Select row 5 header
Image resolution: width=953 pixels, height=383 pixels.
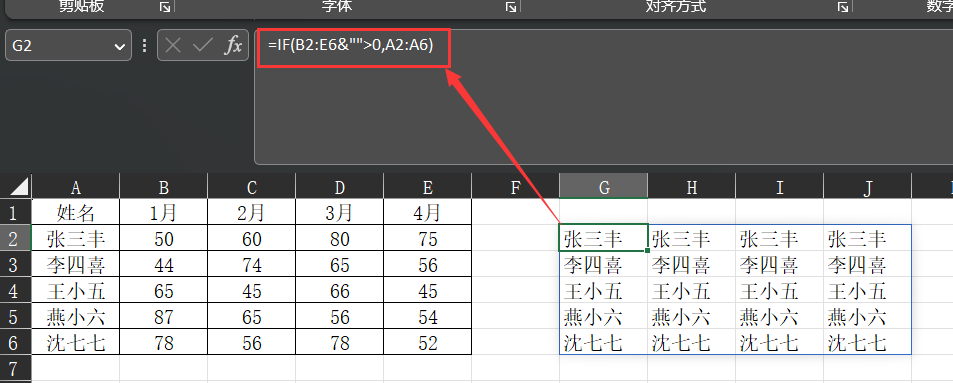point(15,316)
